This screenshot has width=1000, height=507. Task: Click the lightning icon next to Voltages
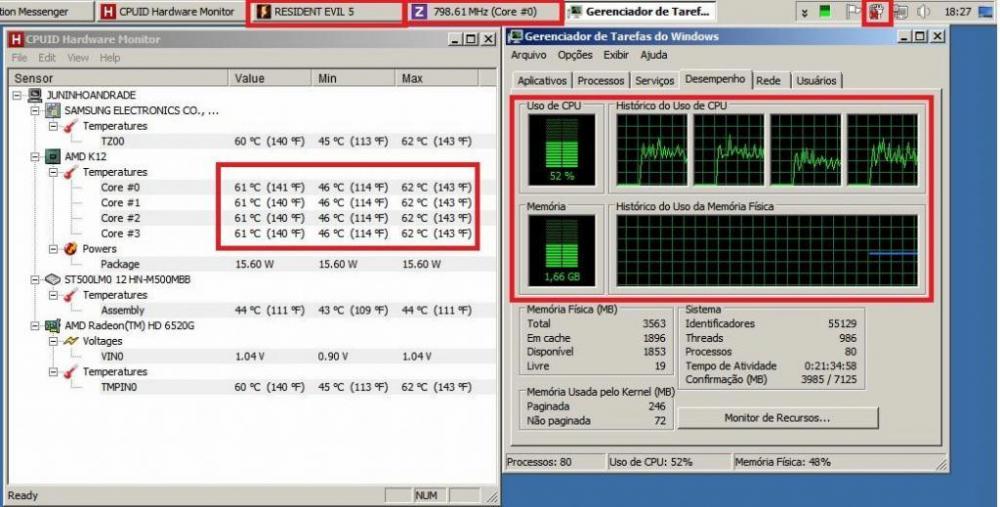click(71, 341)
